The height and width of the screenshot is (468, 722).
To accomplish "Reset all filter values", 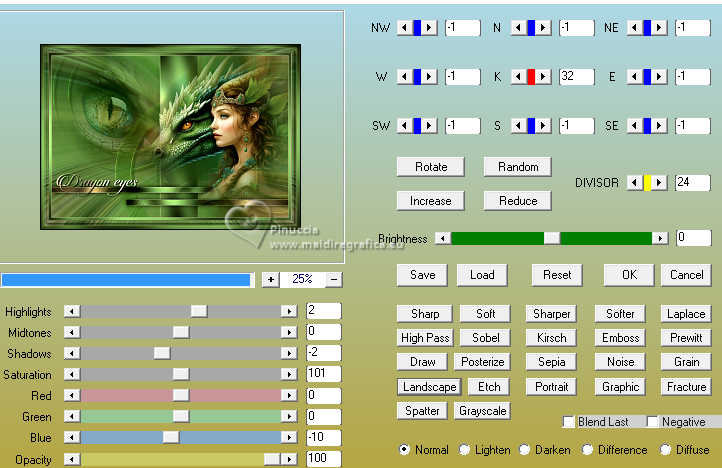I will pyautogui.click(x=557, y=275).
